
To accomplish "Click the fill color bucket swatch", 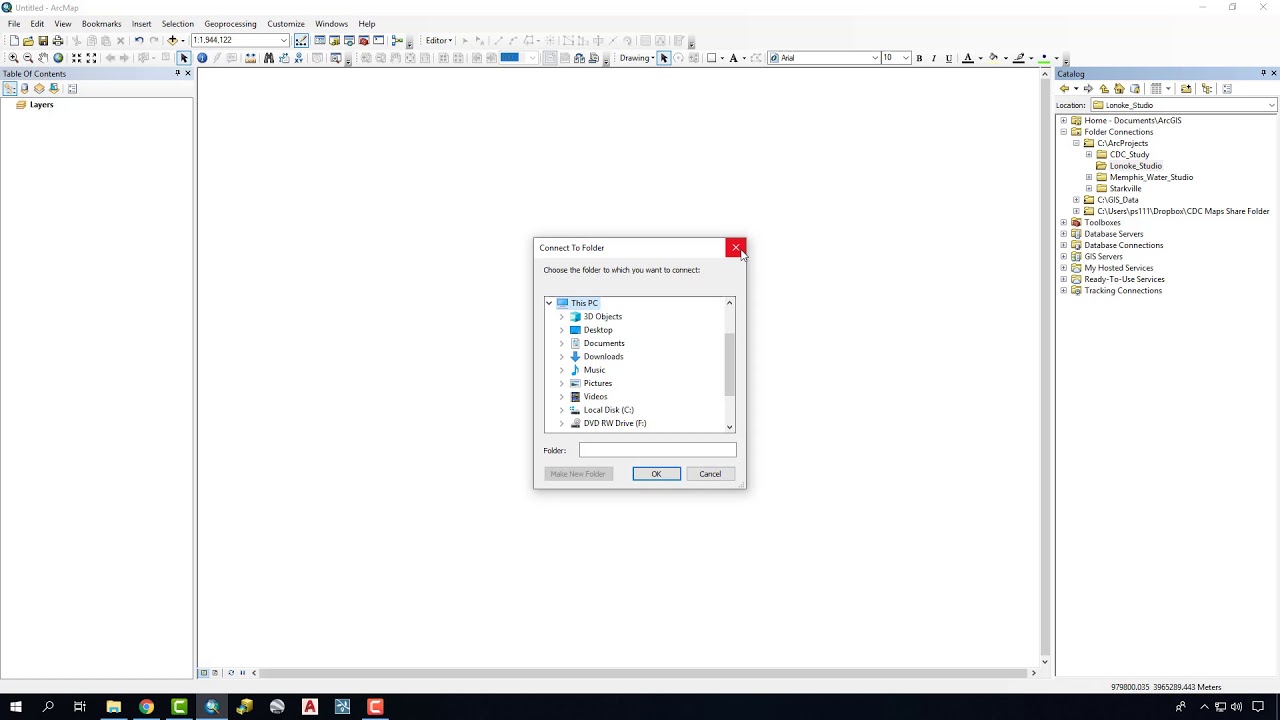I will pyautogui.click(x=993, y=58).
